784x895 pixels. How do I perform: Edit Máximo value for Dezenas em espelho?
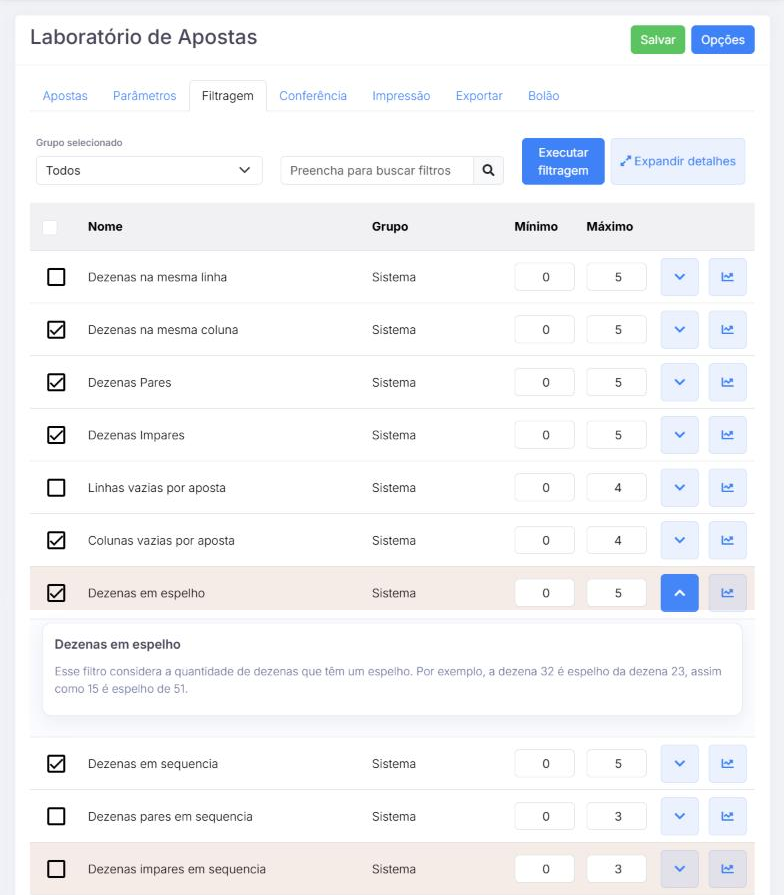616,593
